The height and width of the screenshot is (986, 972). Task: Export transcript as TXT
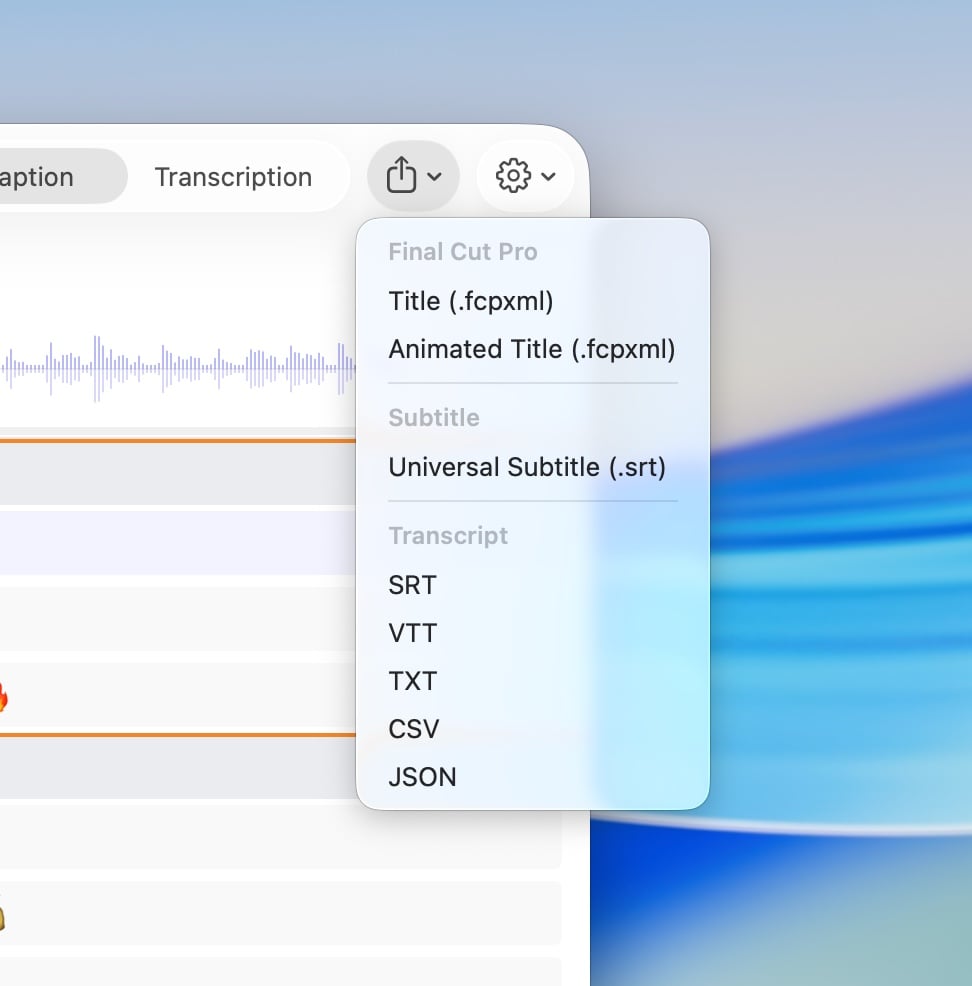click(x=412, y=681)
